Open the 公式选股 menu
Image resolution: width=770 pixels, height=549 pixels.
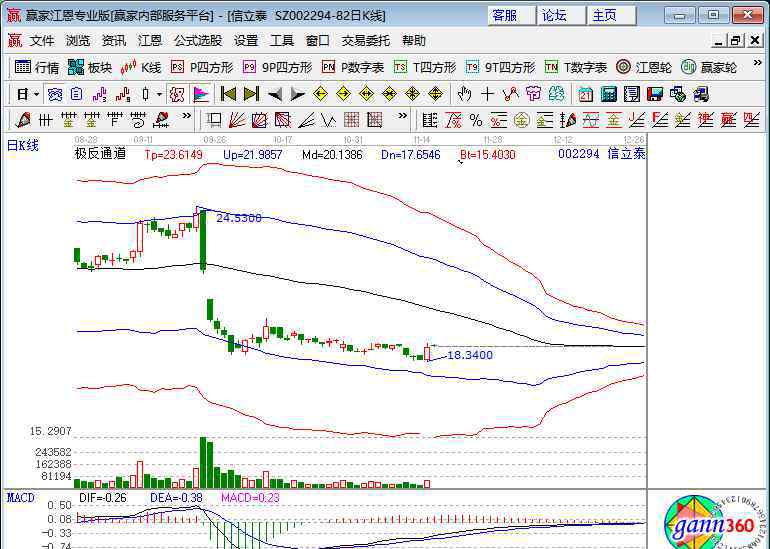(x=198, y=41)
